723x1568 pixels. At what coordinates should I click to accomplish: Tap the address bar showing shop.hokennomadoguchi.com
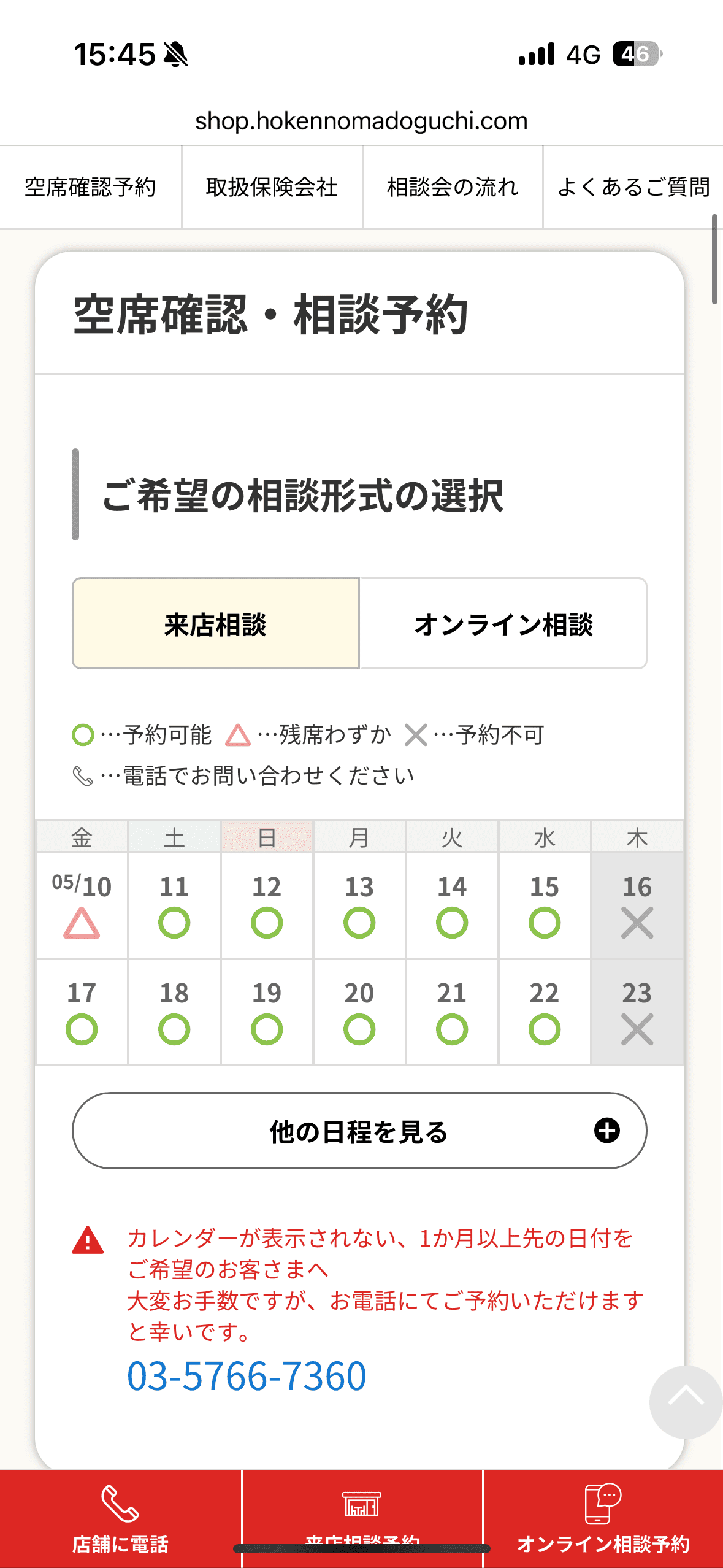coord(361,121)
